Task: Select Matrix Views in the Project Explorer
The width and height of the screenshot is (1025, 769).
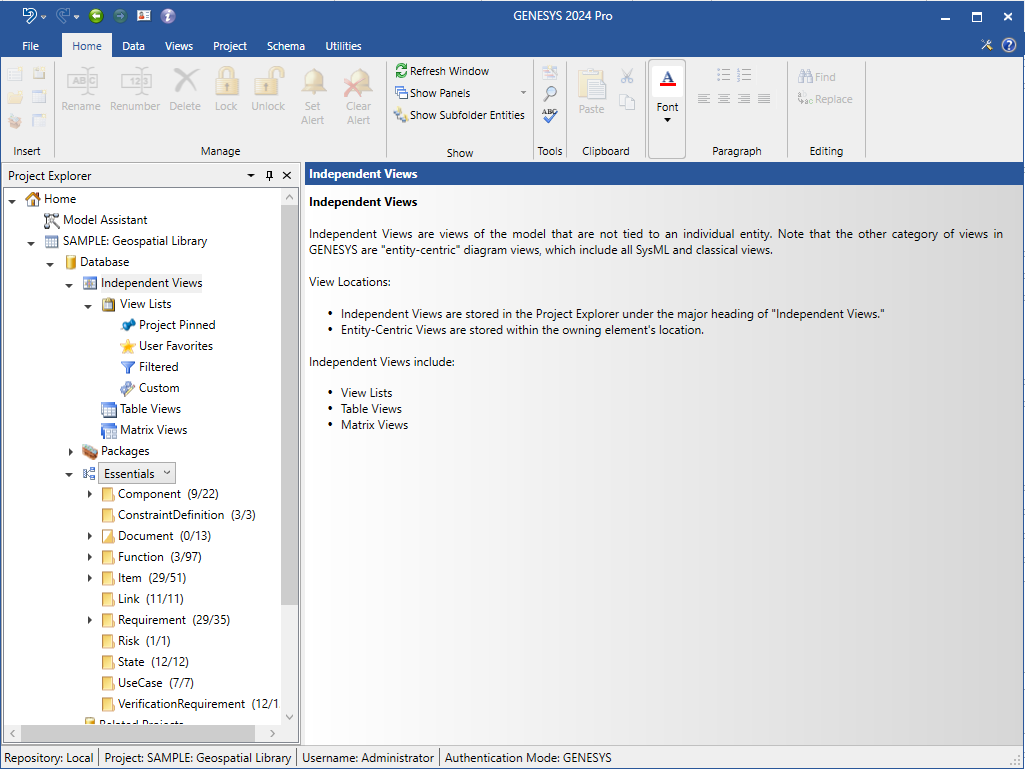Action: point(152,430)
